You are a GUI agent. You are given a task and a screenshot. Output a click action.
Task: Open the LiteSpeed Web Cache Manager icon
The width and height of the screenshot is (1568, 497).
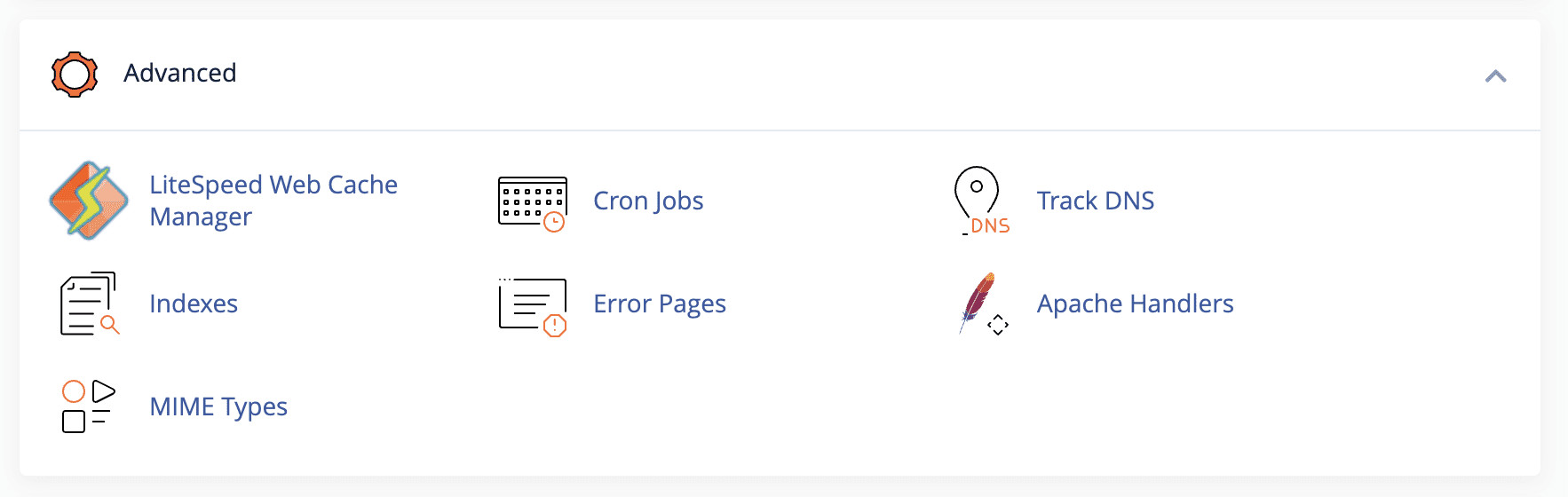pos(89,201)
